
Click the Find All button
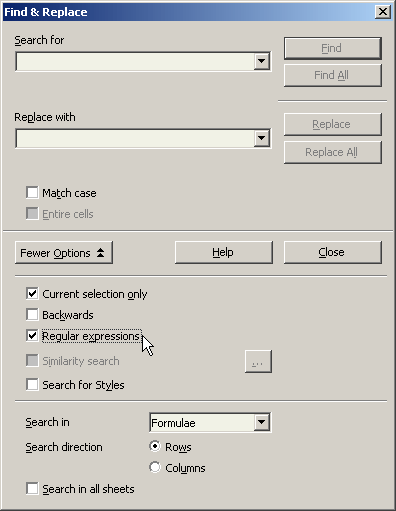click(333, 75)
